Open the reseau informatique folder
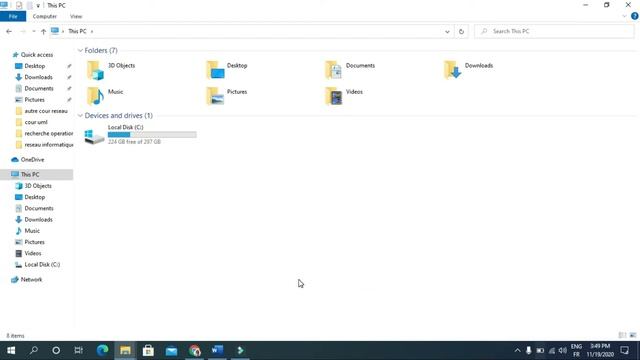Screen dimensions: 640x360 pyautogui.click(x=49, y=144)
